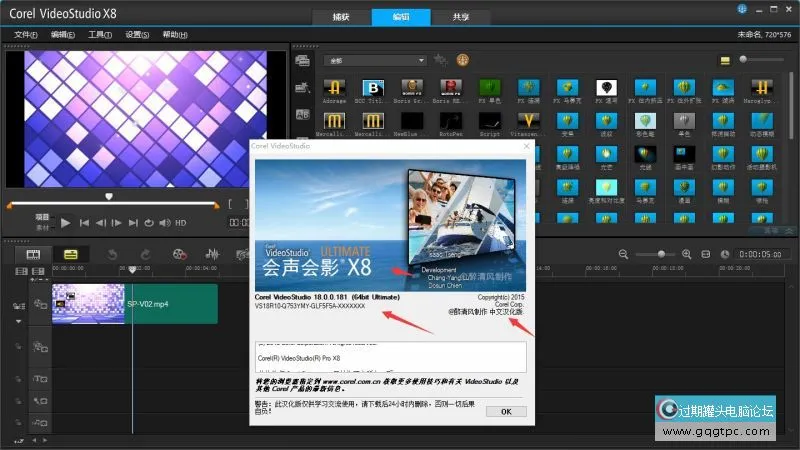
Task: Select the BCC Title filter
Action: click(x=373, y=88)
